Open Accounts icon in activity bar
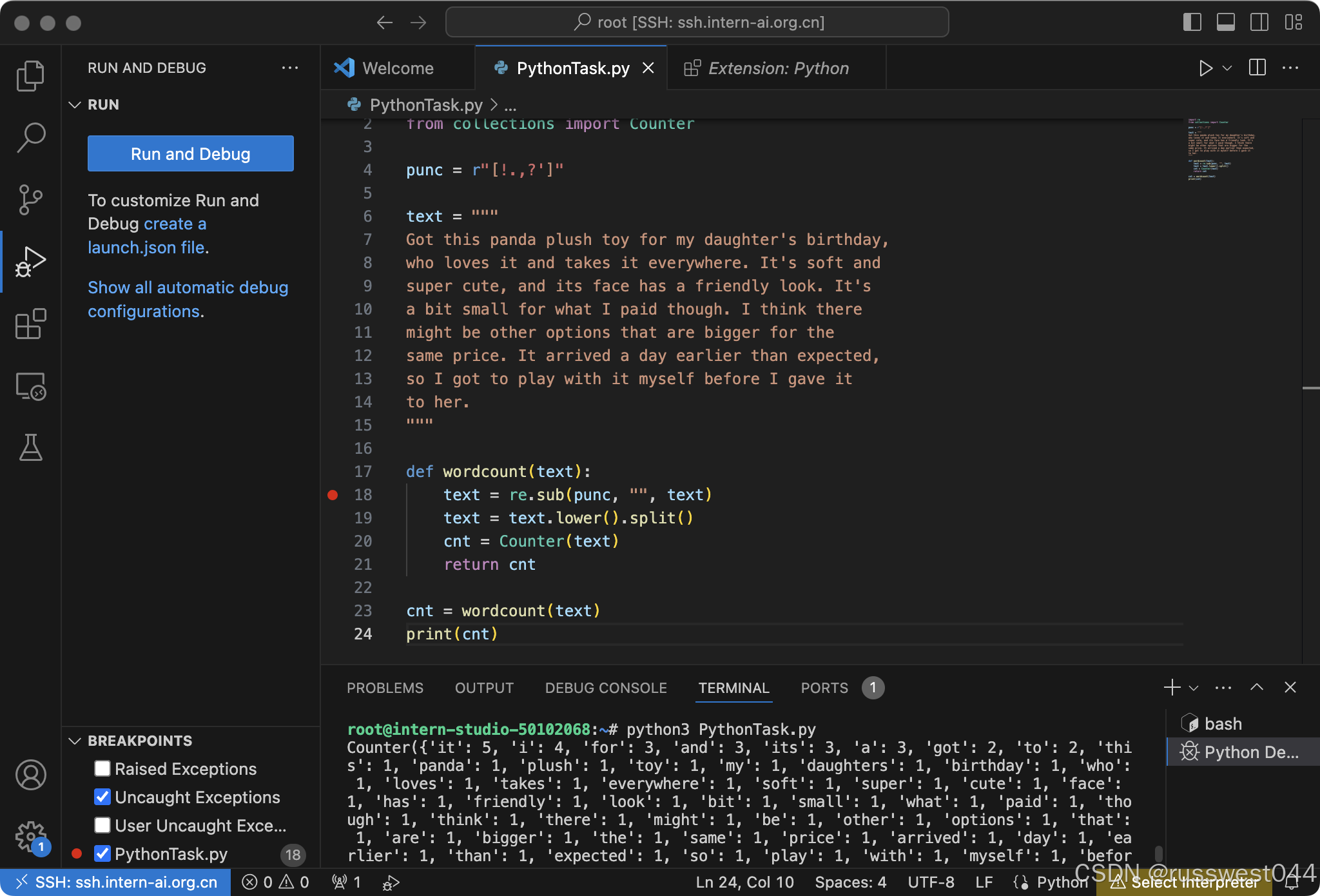This screenshot has height=896, width=1320. 30,775
